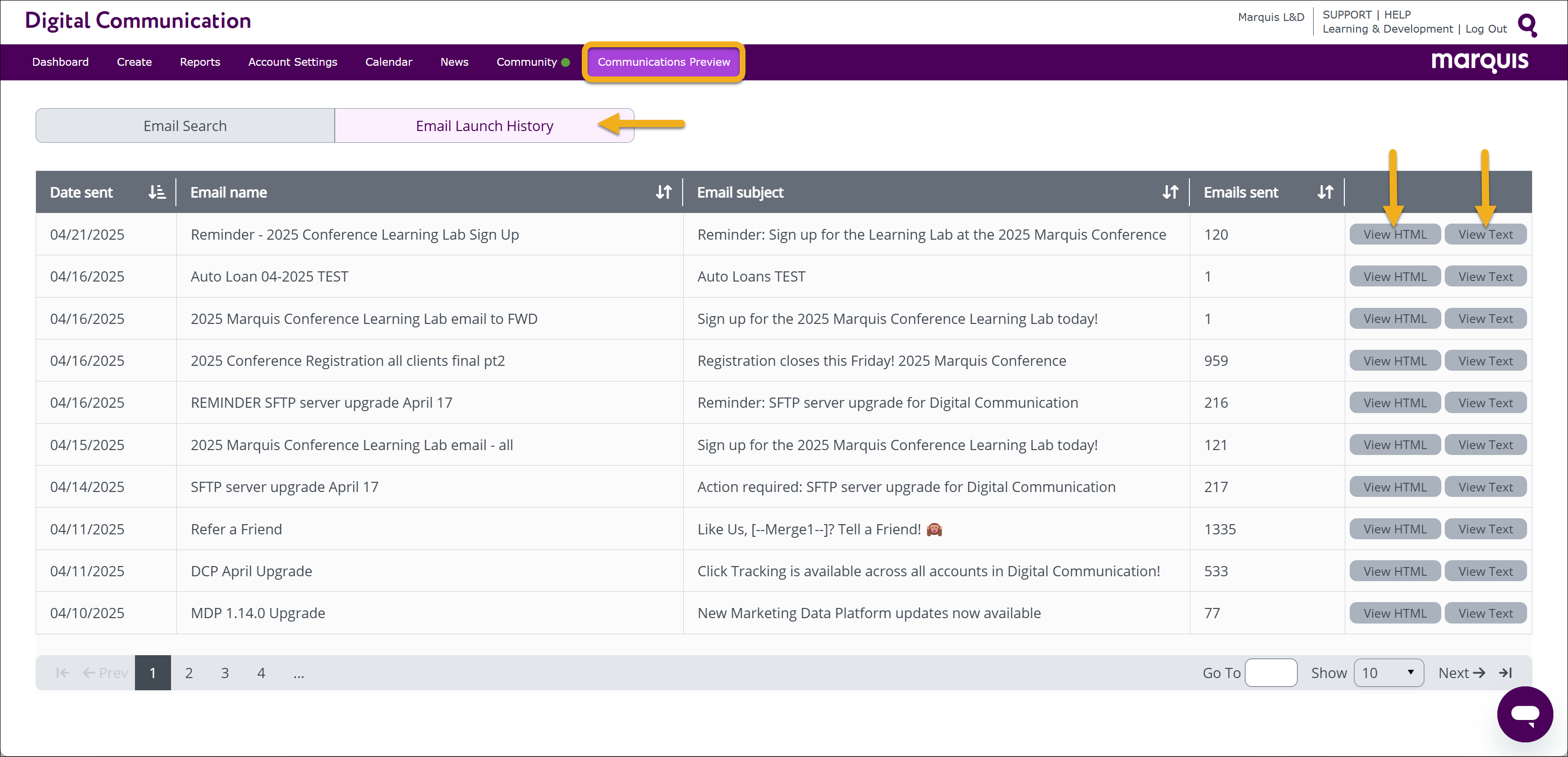1568x757 pixels.
Task: View Text for Auto Loan 04-2025 TEST
Action: point(1485,276)
